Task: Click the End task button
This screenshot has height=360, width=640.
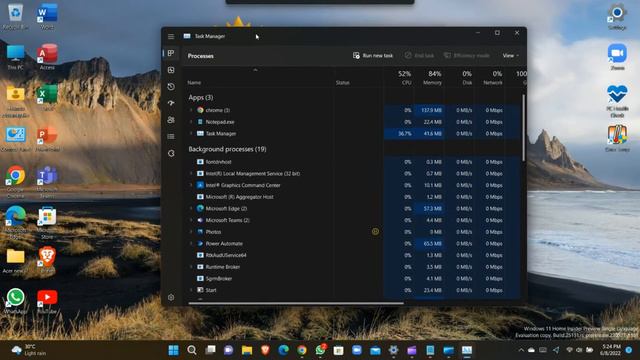Action: 419,56
